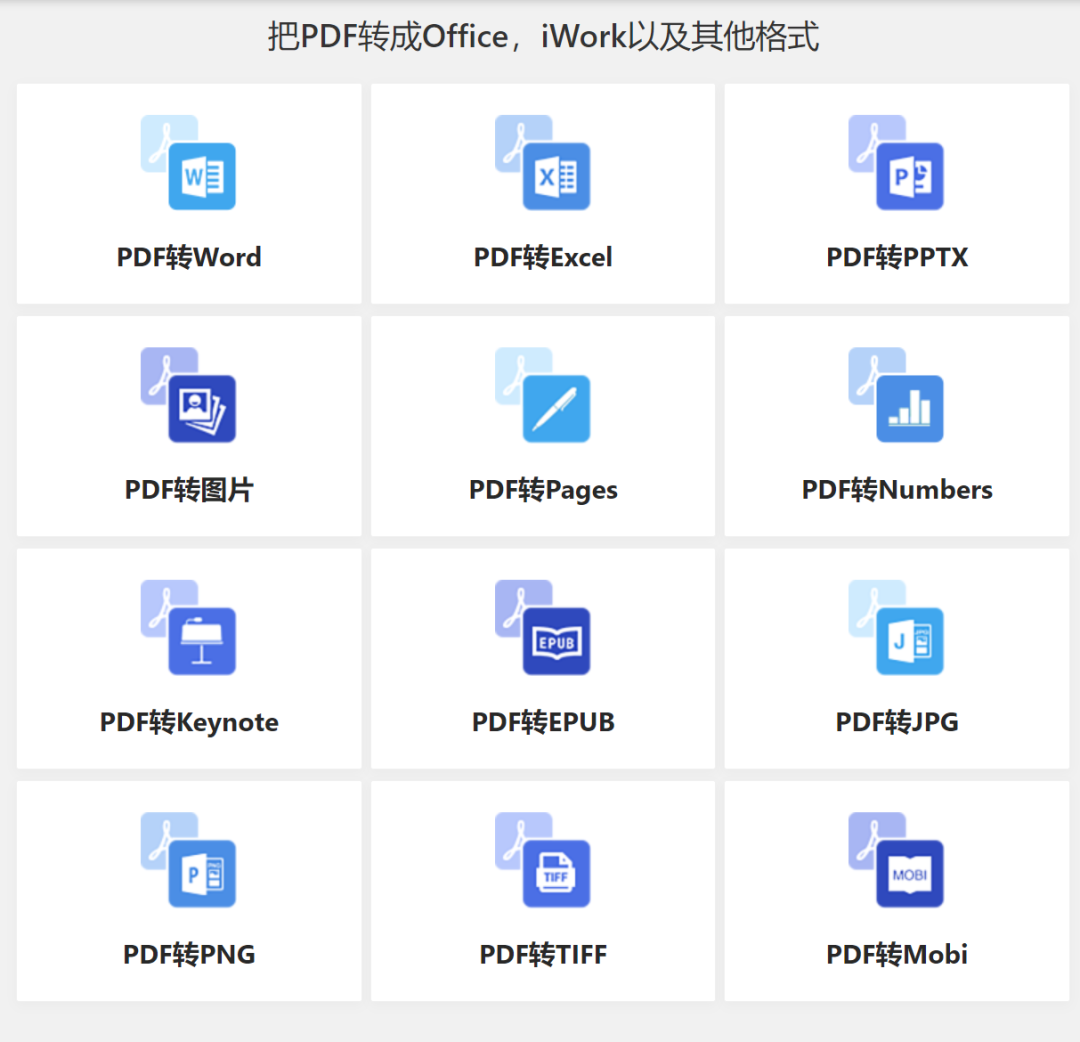Viewport: 1080px width, 1042px height.
Task: Click the PDF to Excel icon
Action: (x=542, y=163)
